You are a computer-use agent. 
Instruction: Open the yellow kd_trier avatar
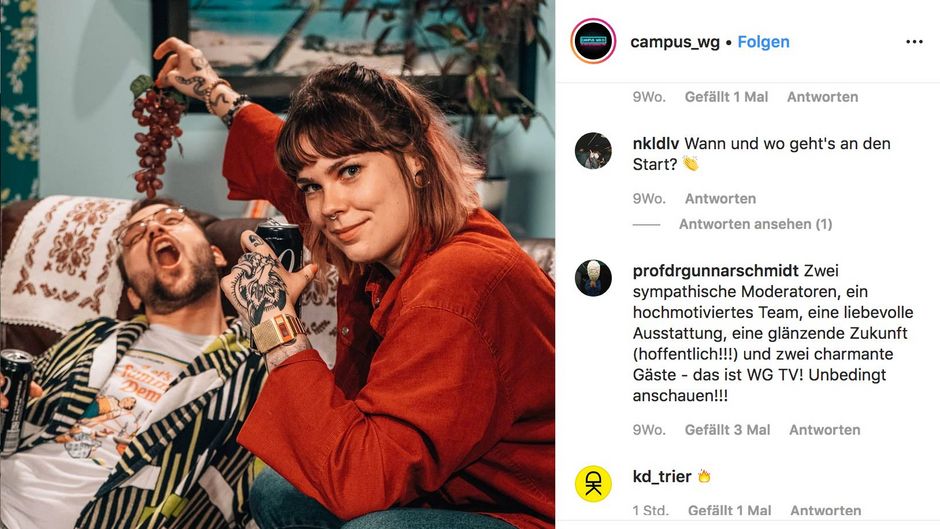(593, 483)
